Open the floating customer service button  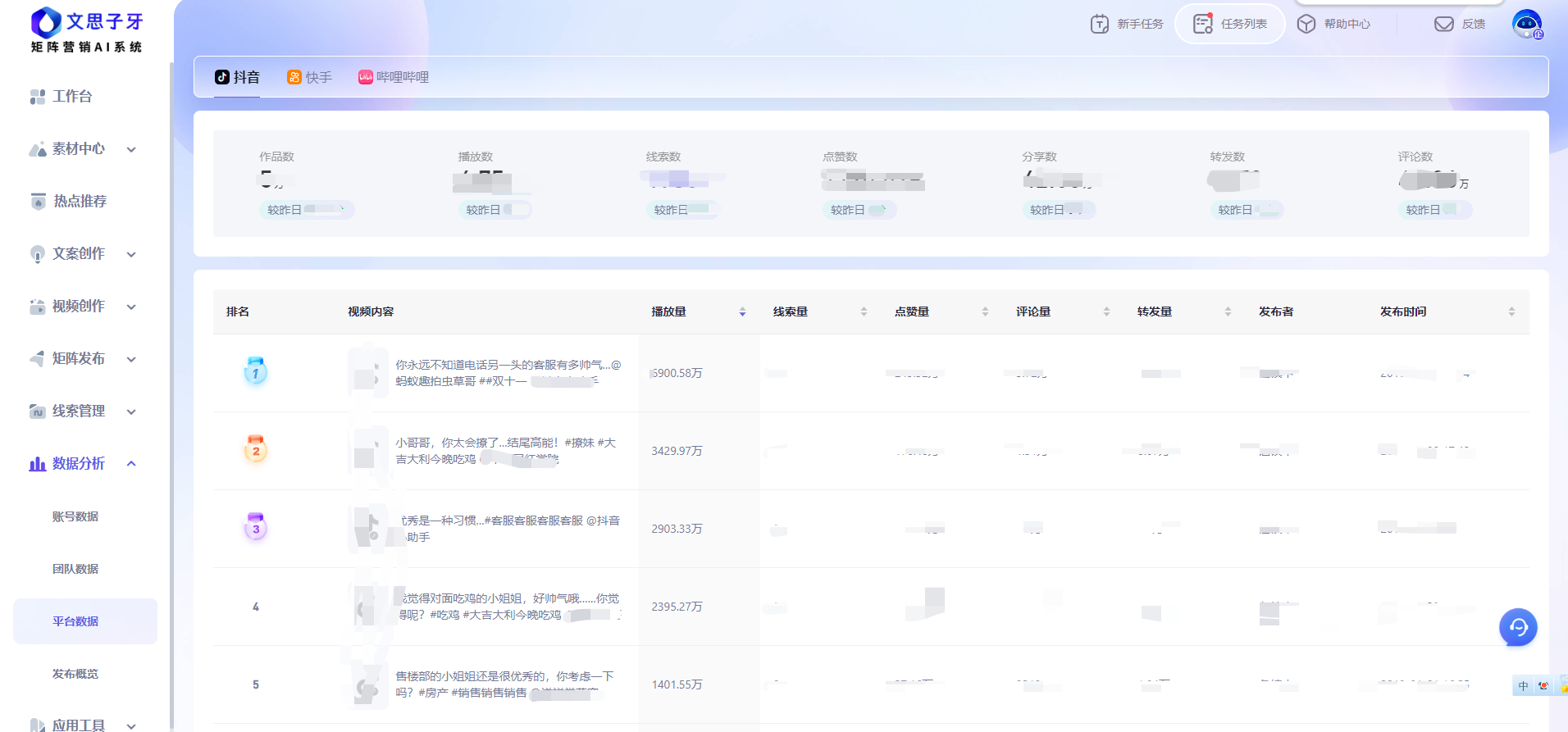1519,628
